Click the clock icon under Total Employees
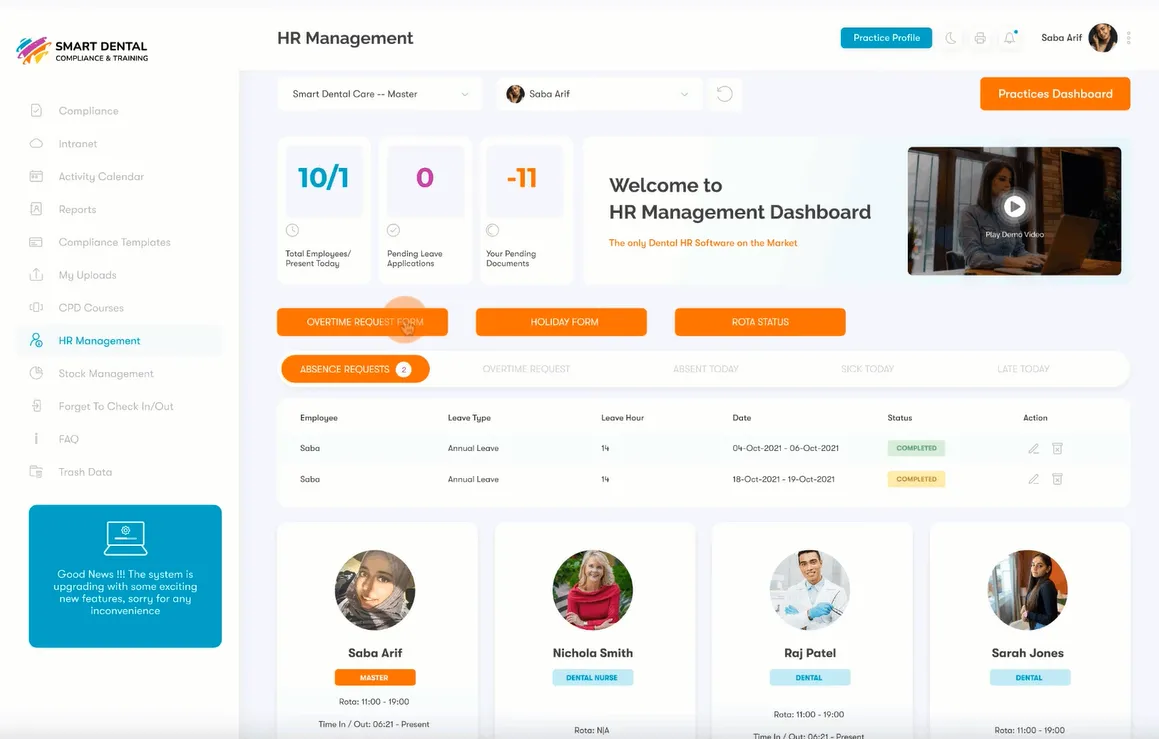 (293, 231)
